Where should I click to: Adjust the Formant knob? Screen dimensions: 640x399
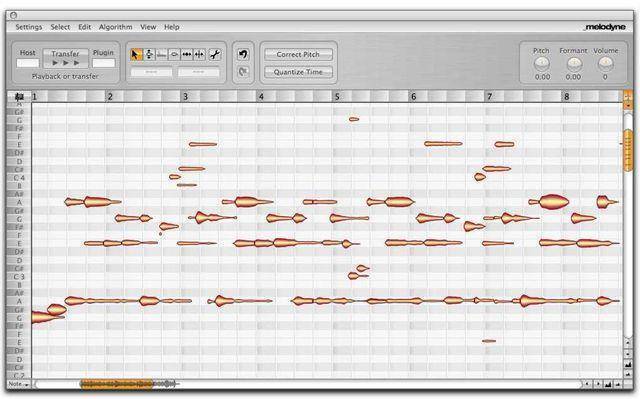pos(573,64)
